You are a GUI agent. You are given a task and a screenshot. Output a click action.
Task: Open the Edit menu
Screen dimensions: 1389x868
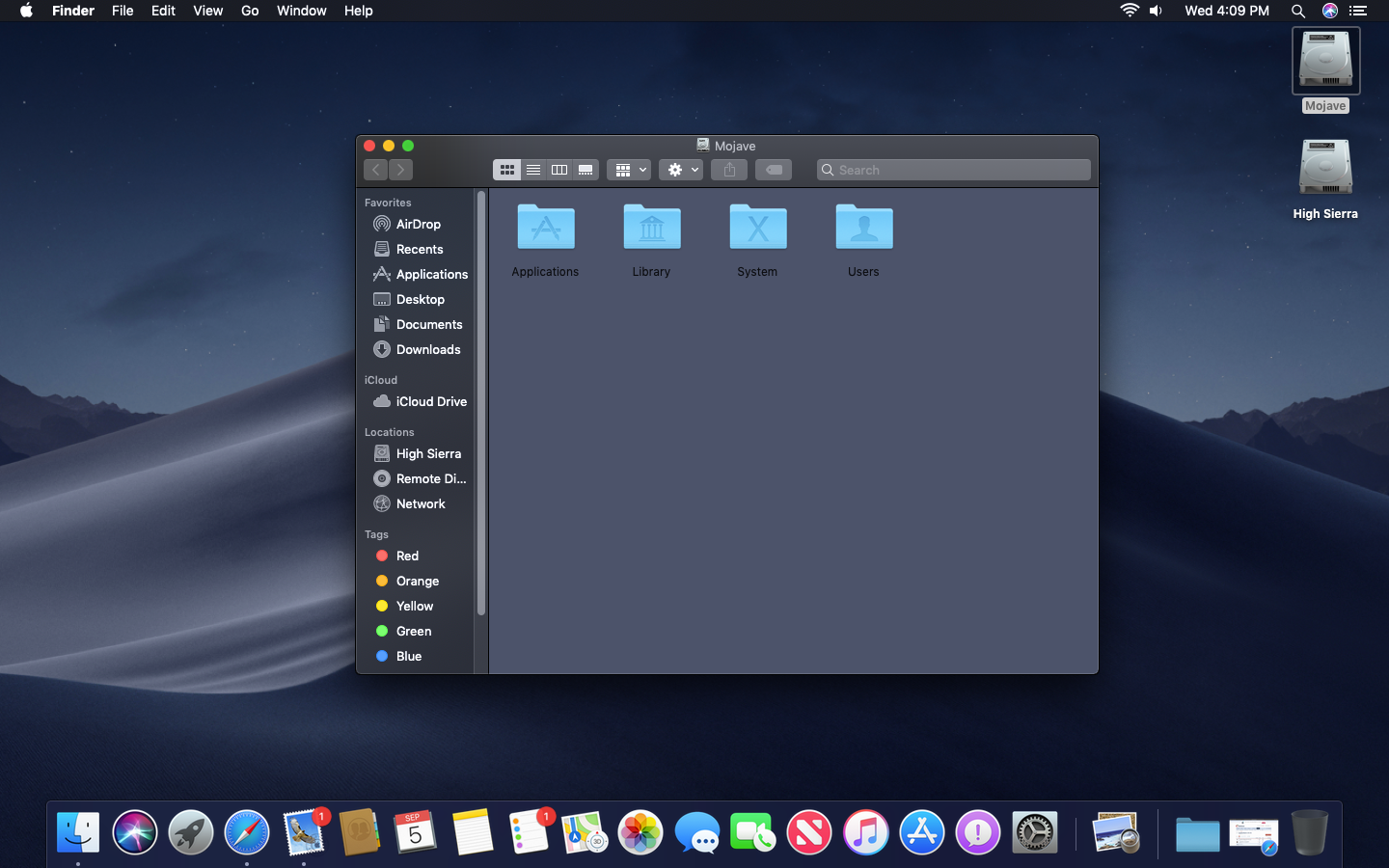(163, 11)
